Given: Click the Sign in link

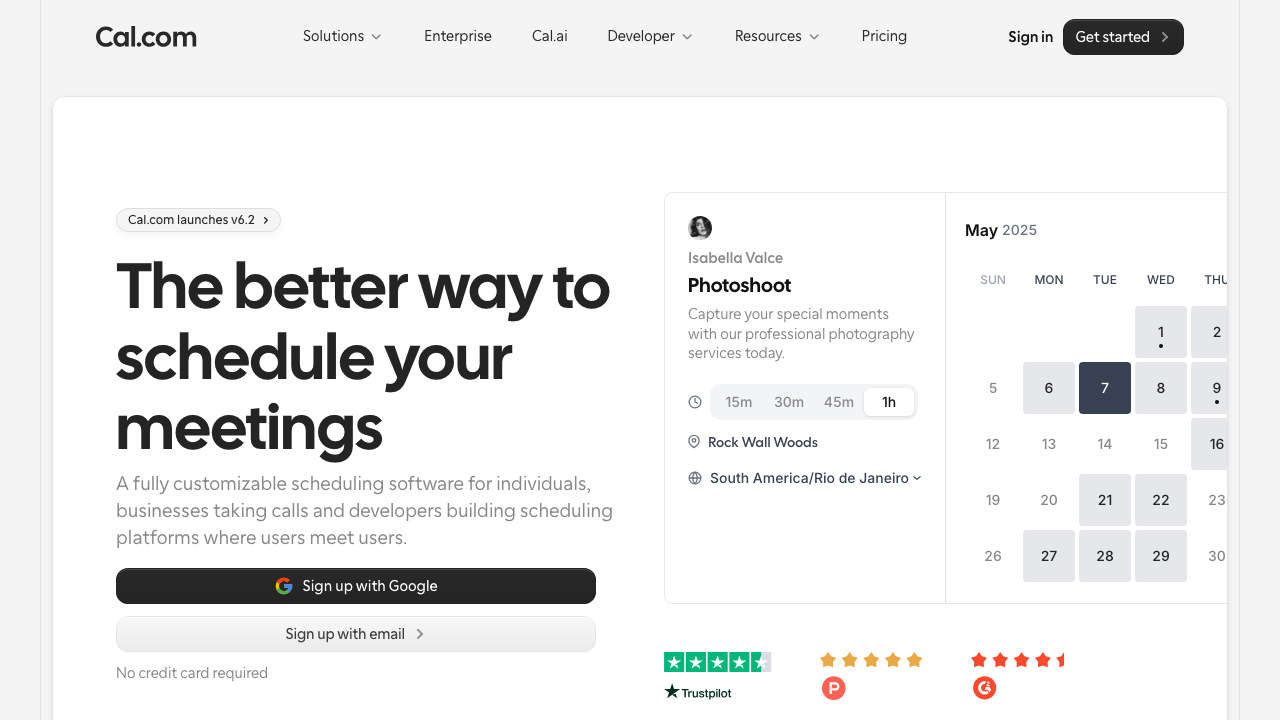Looking at the screenshot, I should pyautogui.click(x=1030, y=36).
